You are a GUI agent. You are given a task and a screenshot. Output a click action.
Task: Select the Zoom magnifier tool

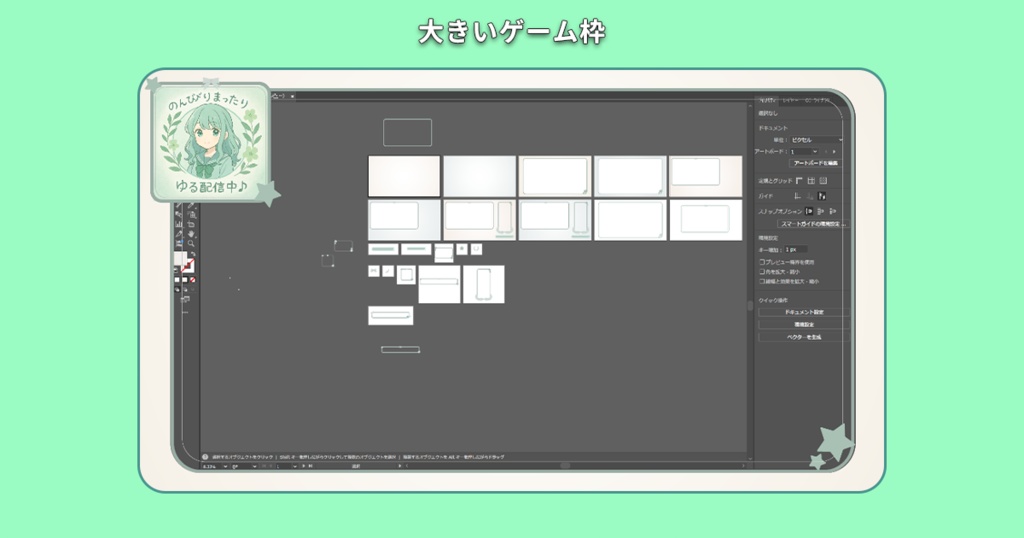pyautogui.click(x=191, y=244)
